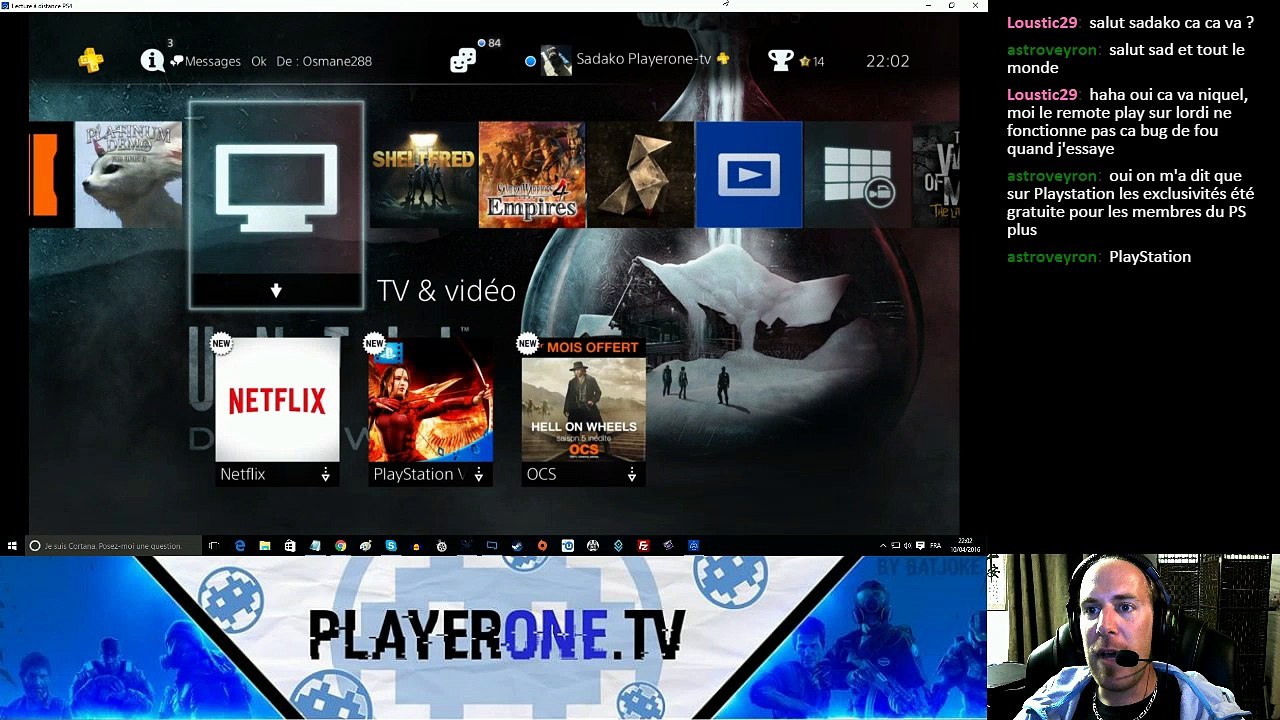Select the profile avatar beside Sadako Playerone-tv
This screenshot has height=720, width=1280.
click(x=556, y=61)
